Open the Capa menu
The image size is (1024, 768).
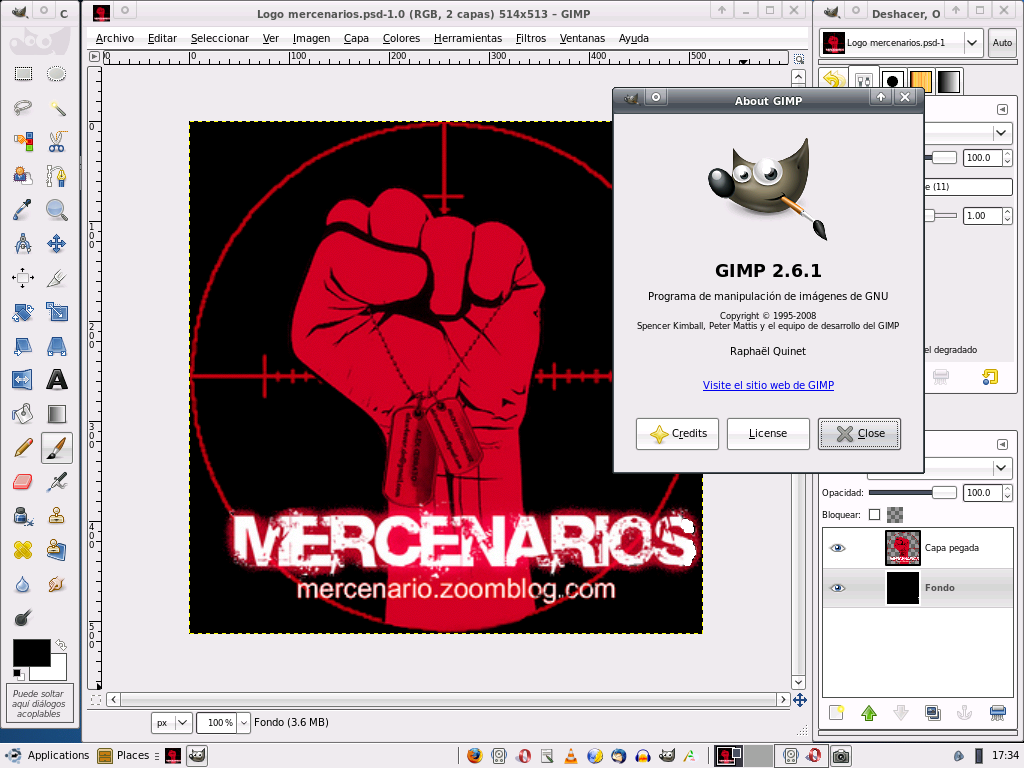357,39
